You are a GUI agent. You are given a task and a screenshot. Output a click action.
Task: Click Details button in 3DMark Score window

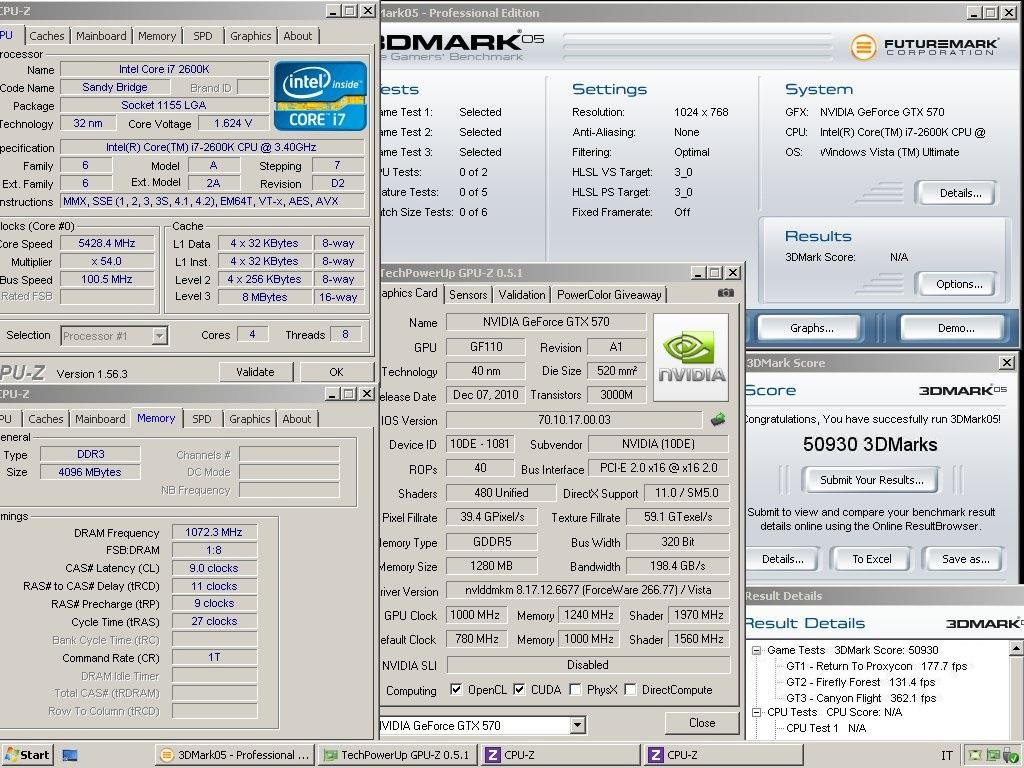[x=782, y=559]
